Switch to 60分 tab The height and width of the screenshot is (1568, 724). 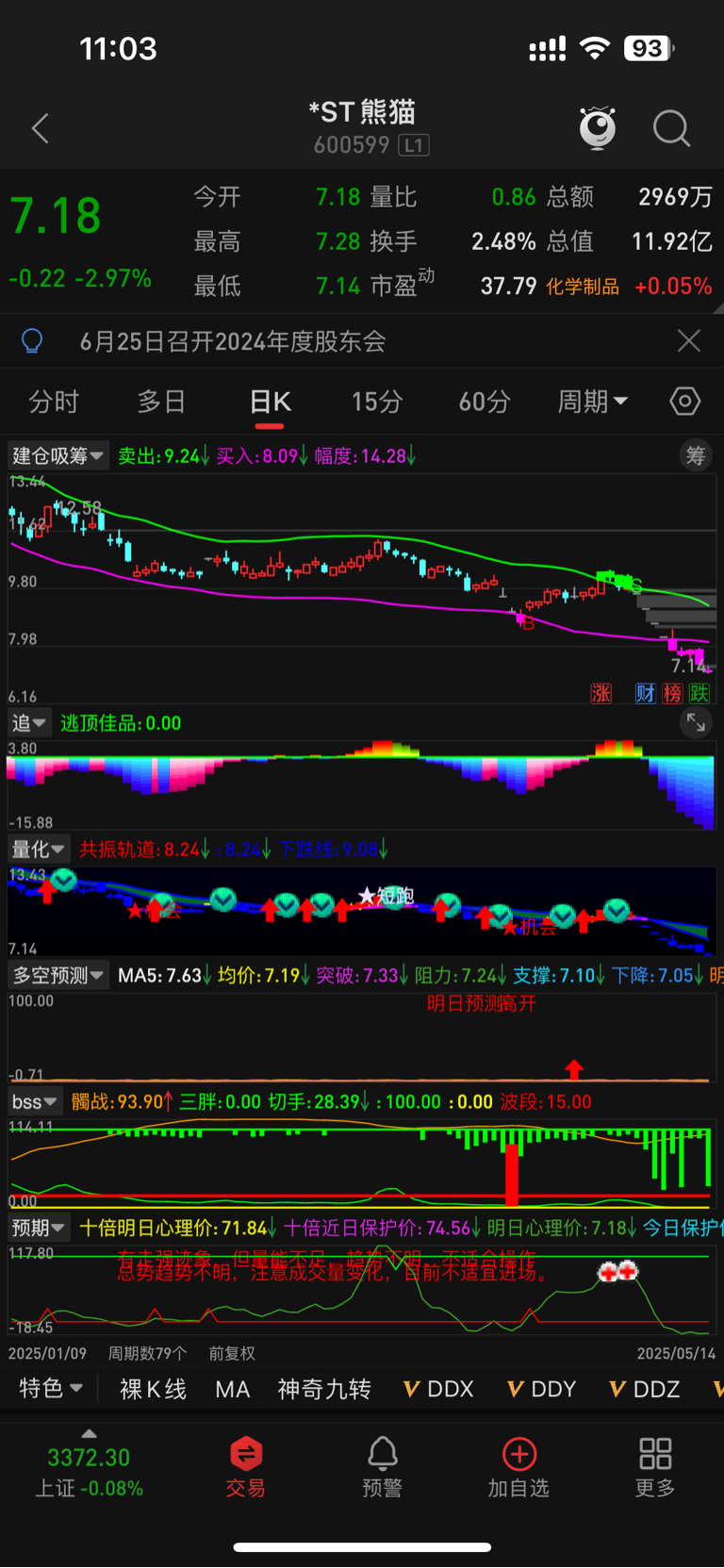pyautogui.click(x=485, y=402)
